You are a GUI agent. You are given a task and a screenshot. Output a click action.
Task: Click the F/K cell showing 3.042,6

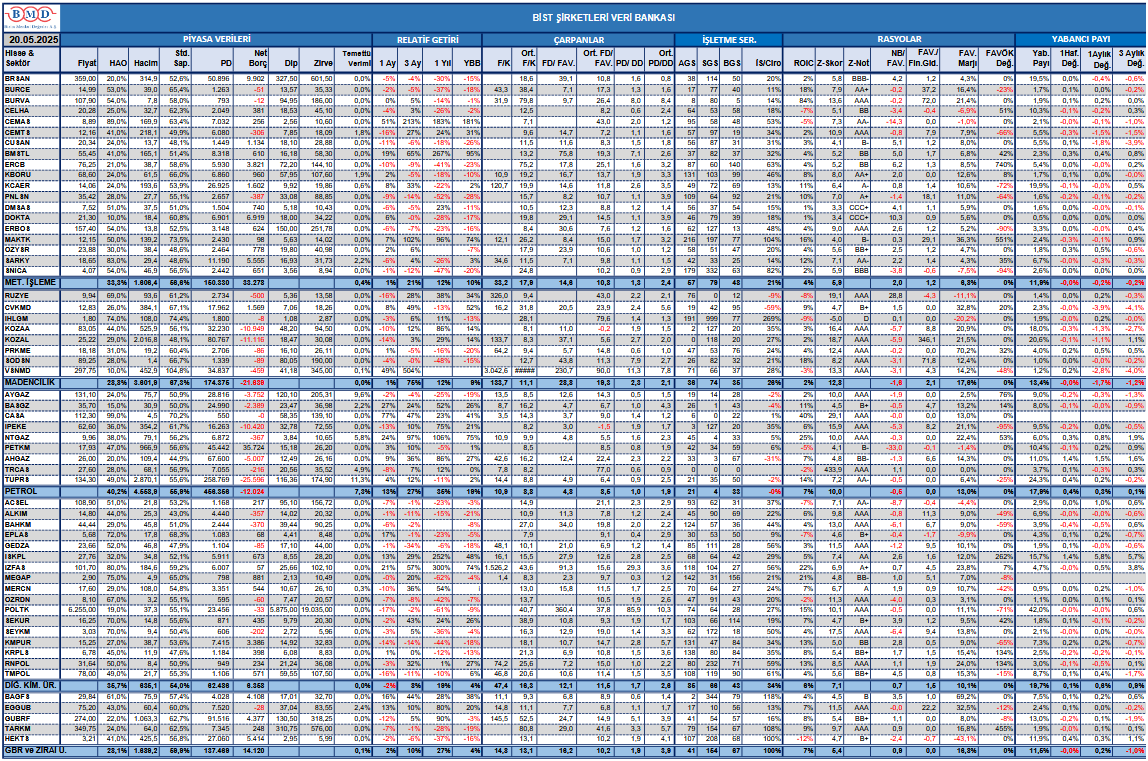click(x=497, y=371)
